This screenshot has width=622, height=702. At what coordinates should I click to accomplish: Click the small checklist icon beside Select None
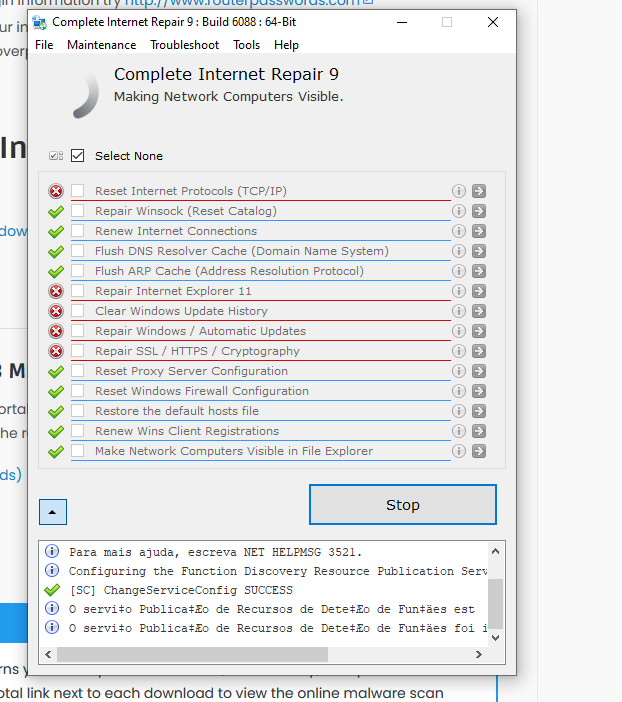tap(56, 156)
